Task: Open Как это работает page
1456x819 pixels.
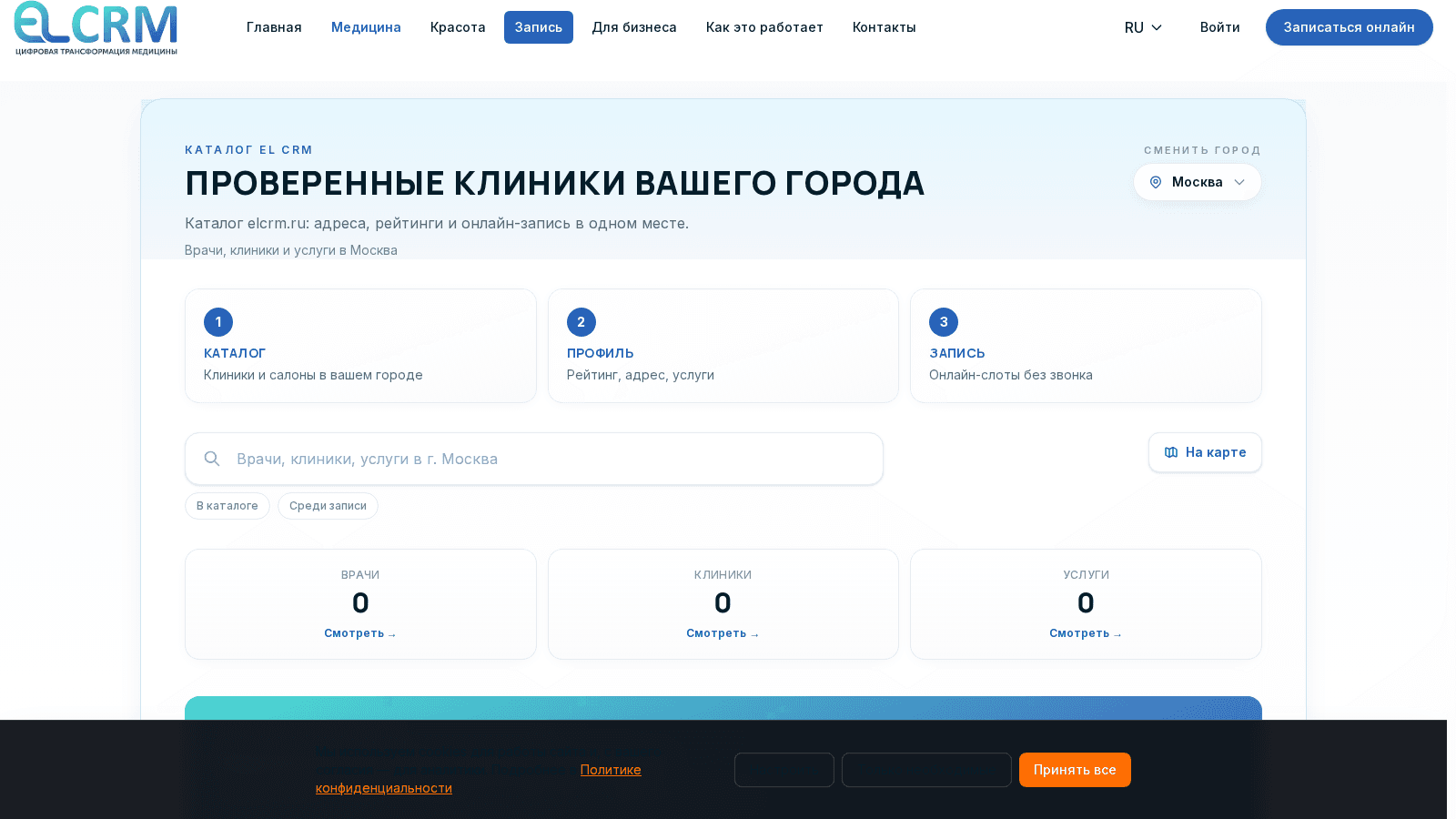Action: tap(764, 27)
